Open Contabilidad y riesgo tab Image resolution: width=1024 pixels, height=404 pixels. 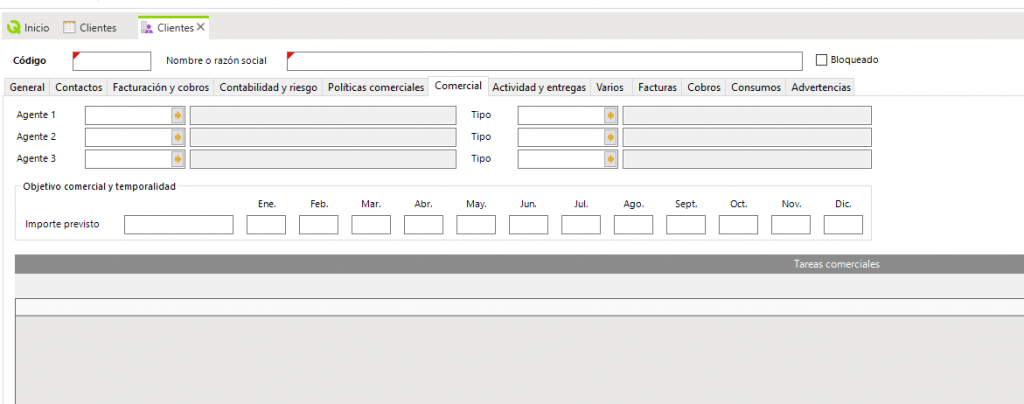pyautogui.click(x=268, y=87)
